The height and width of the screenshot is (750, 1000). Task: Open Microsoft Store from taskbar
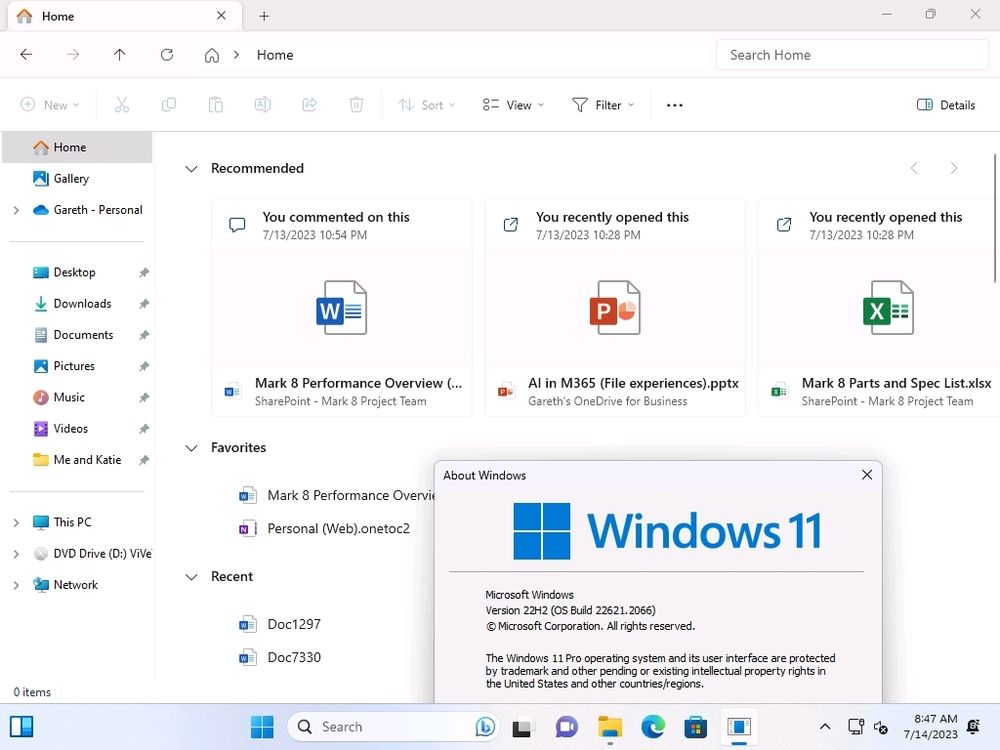click(696, 727)
